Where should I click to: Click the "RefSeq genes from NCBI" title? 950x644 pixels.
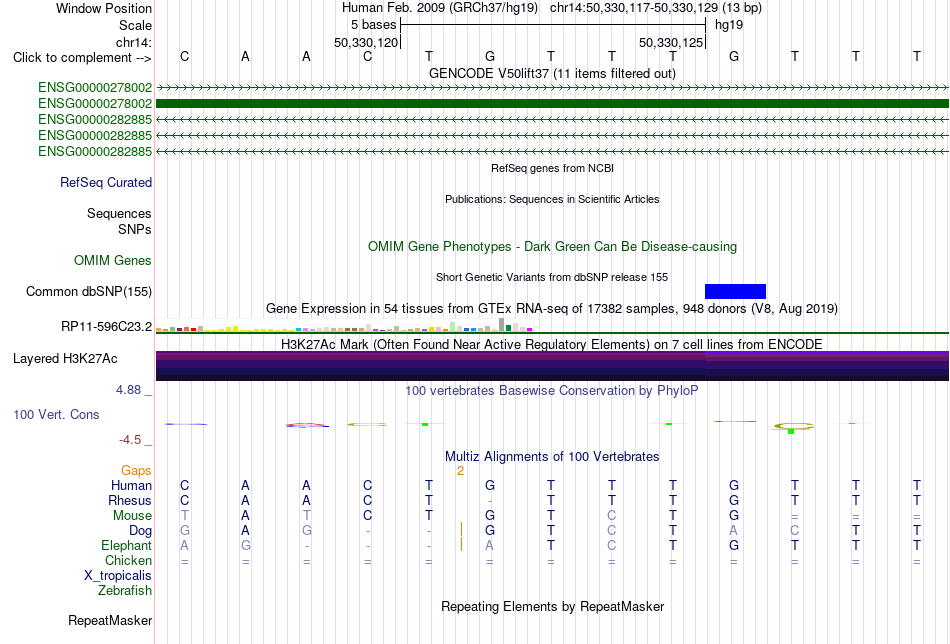coord(552,168)
